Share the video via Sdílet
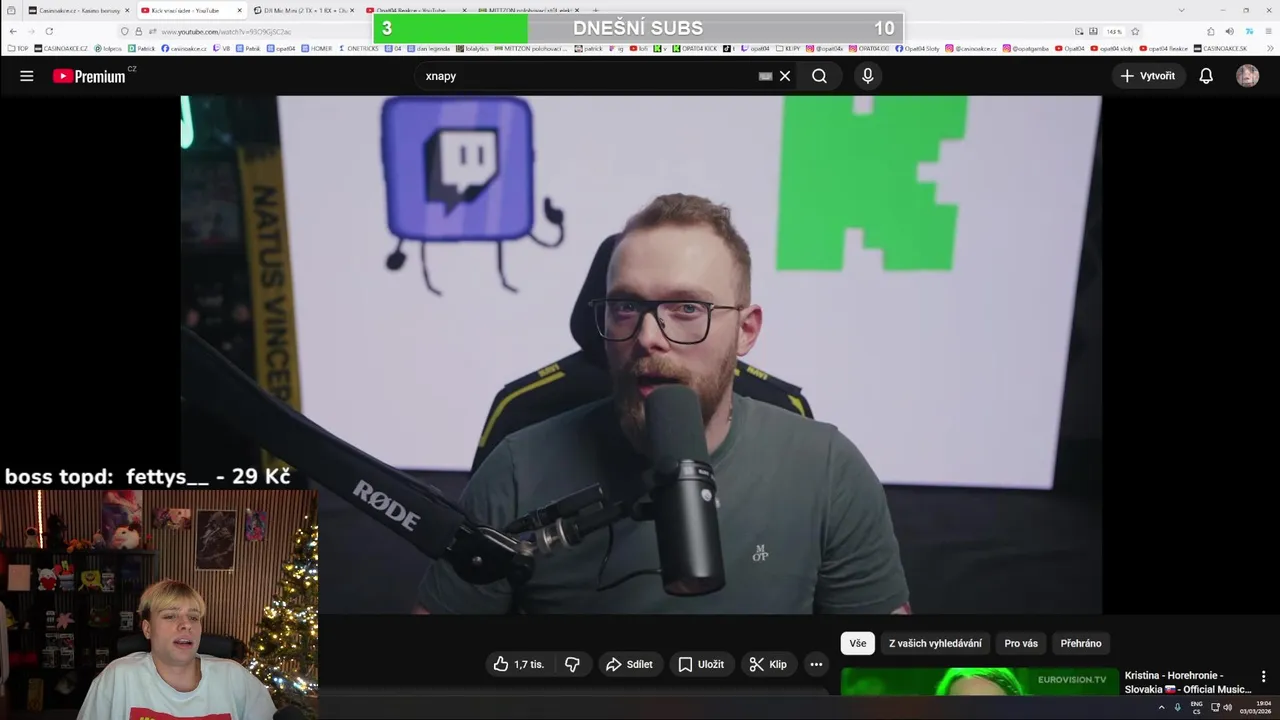The image size is (1280, 720). pyautogui.click(x=629, y=664)
